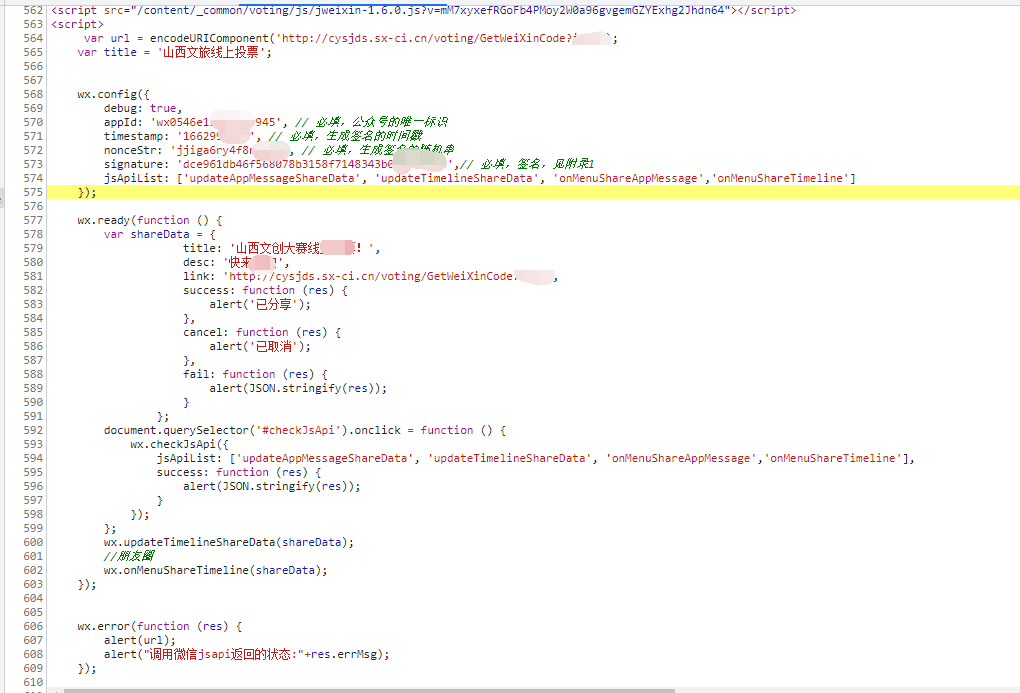The height and width of the screenshot is (693, 1020).
Task: Click 'success: function (res) {' on line 582
Action: (265, 290)
